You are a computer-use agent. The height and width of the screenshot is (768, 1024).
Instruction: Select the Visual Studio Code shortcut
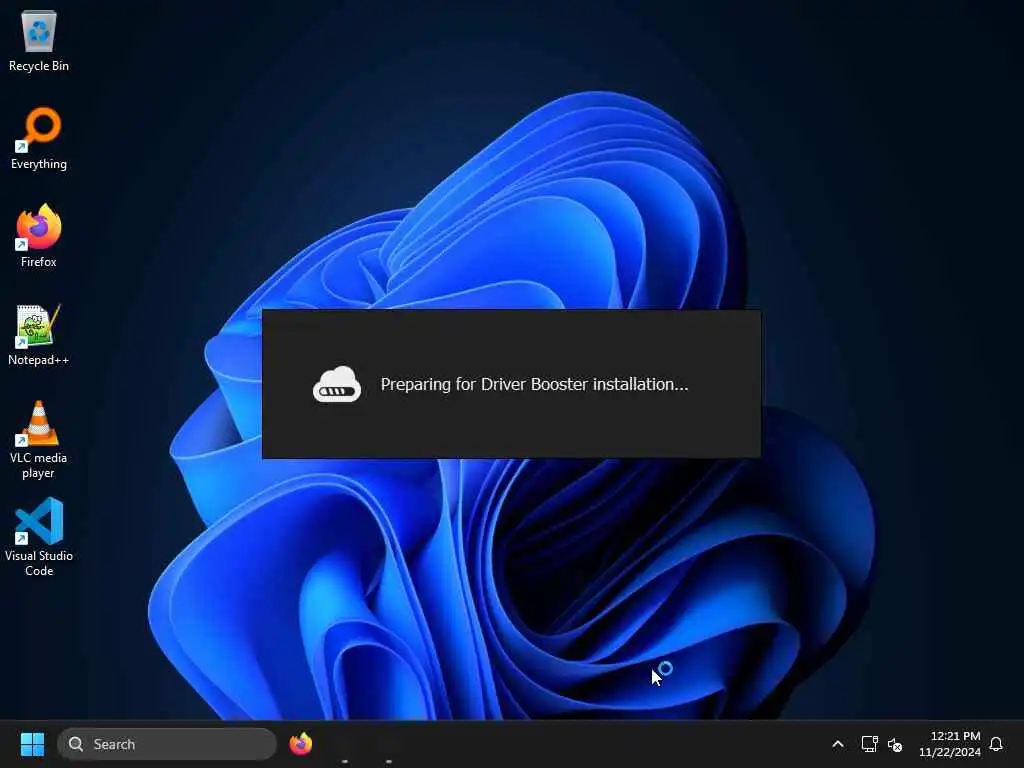[39, 537]
